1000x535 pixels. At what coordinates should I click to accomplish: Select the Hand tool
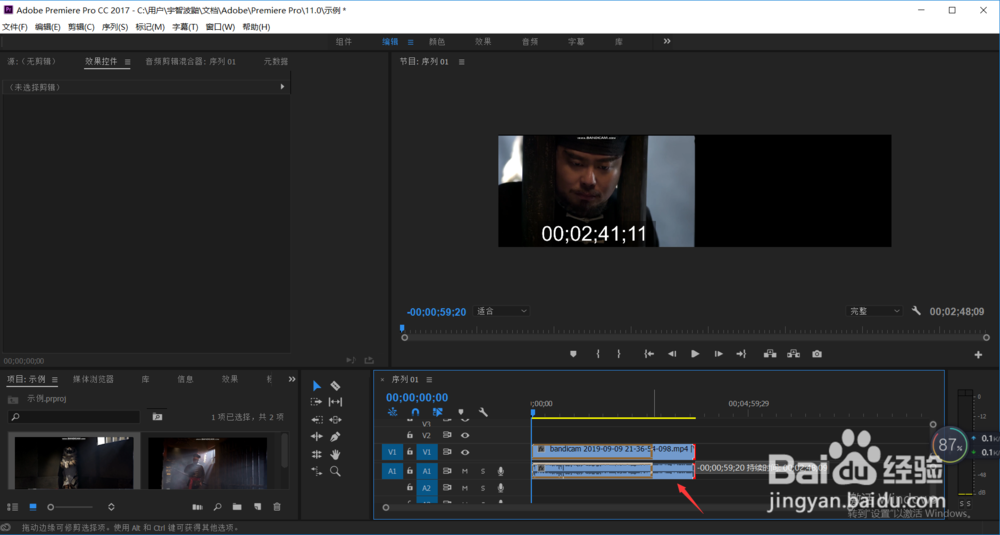[335, 454]
